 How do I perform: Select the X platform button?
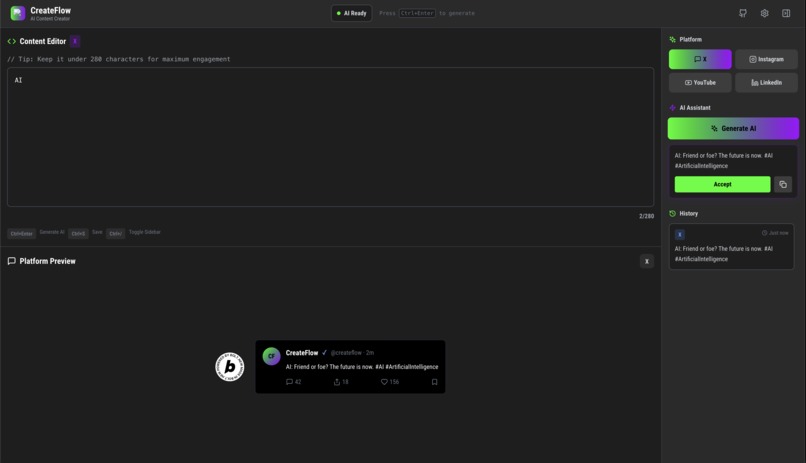pos(700,59)
